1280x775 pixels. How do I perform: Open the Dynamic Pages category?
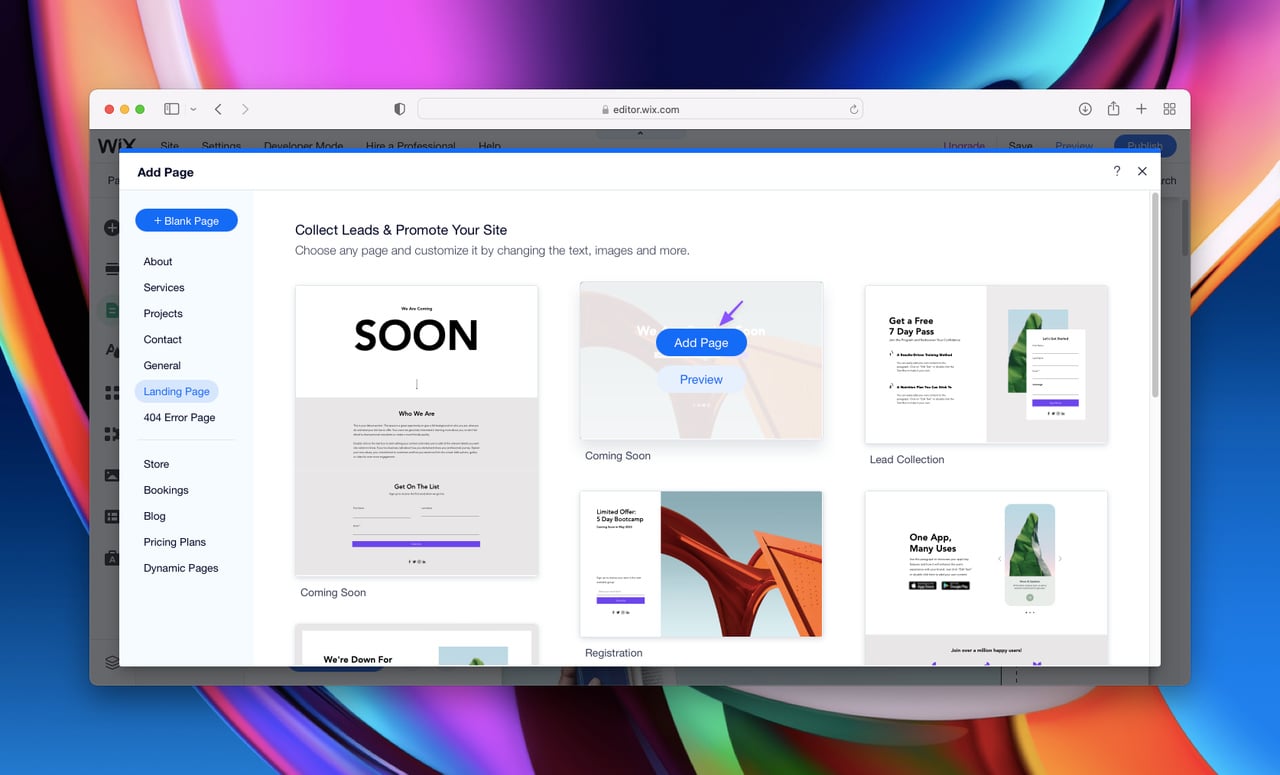[x=181, y=568]
